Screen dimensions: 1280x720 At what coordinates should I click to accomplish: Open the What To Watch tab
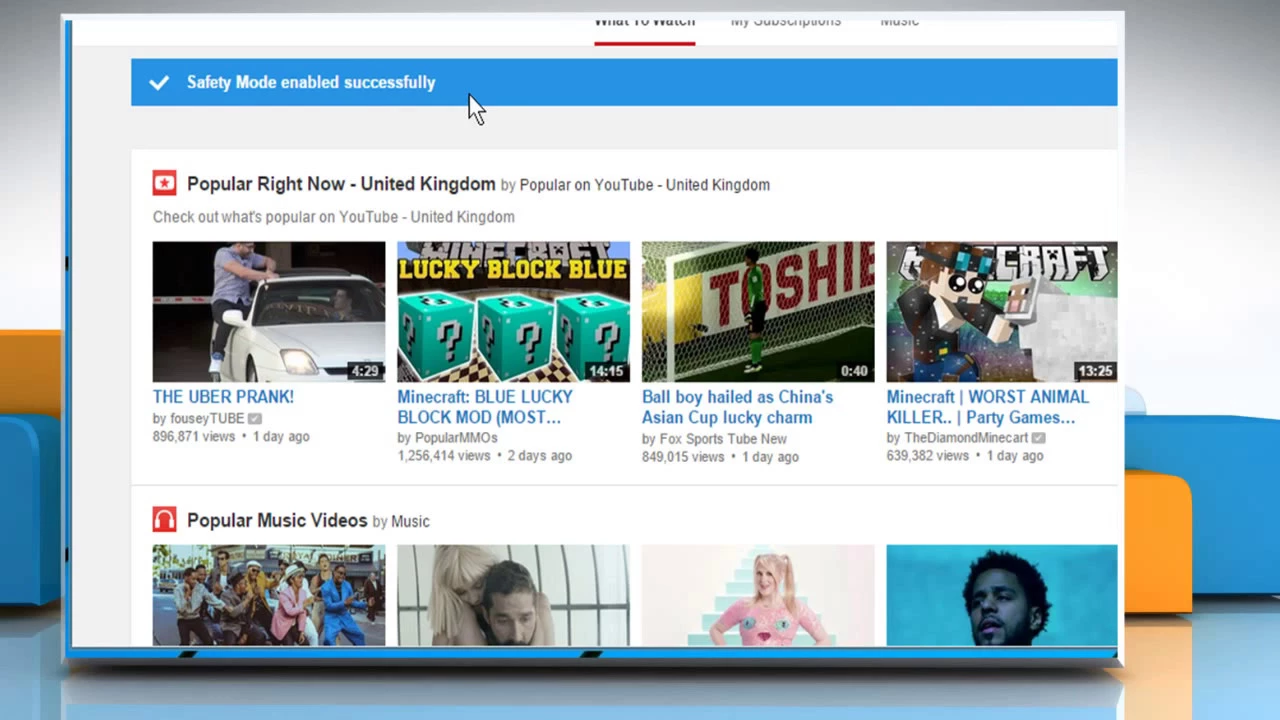[x=644, y=23]
